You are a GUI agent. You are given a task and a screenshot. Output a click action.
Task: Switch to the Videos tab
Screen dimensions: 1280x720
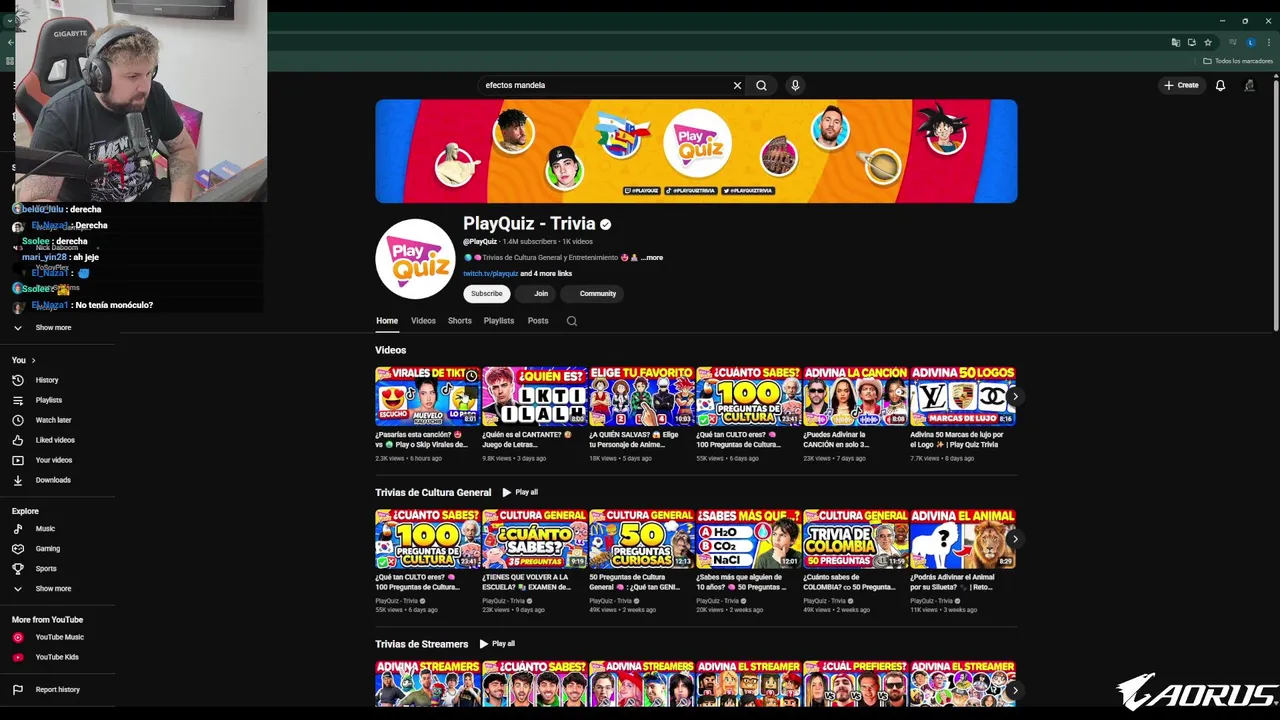pos(423,321)
